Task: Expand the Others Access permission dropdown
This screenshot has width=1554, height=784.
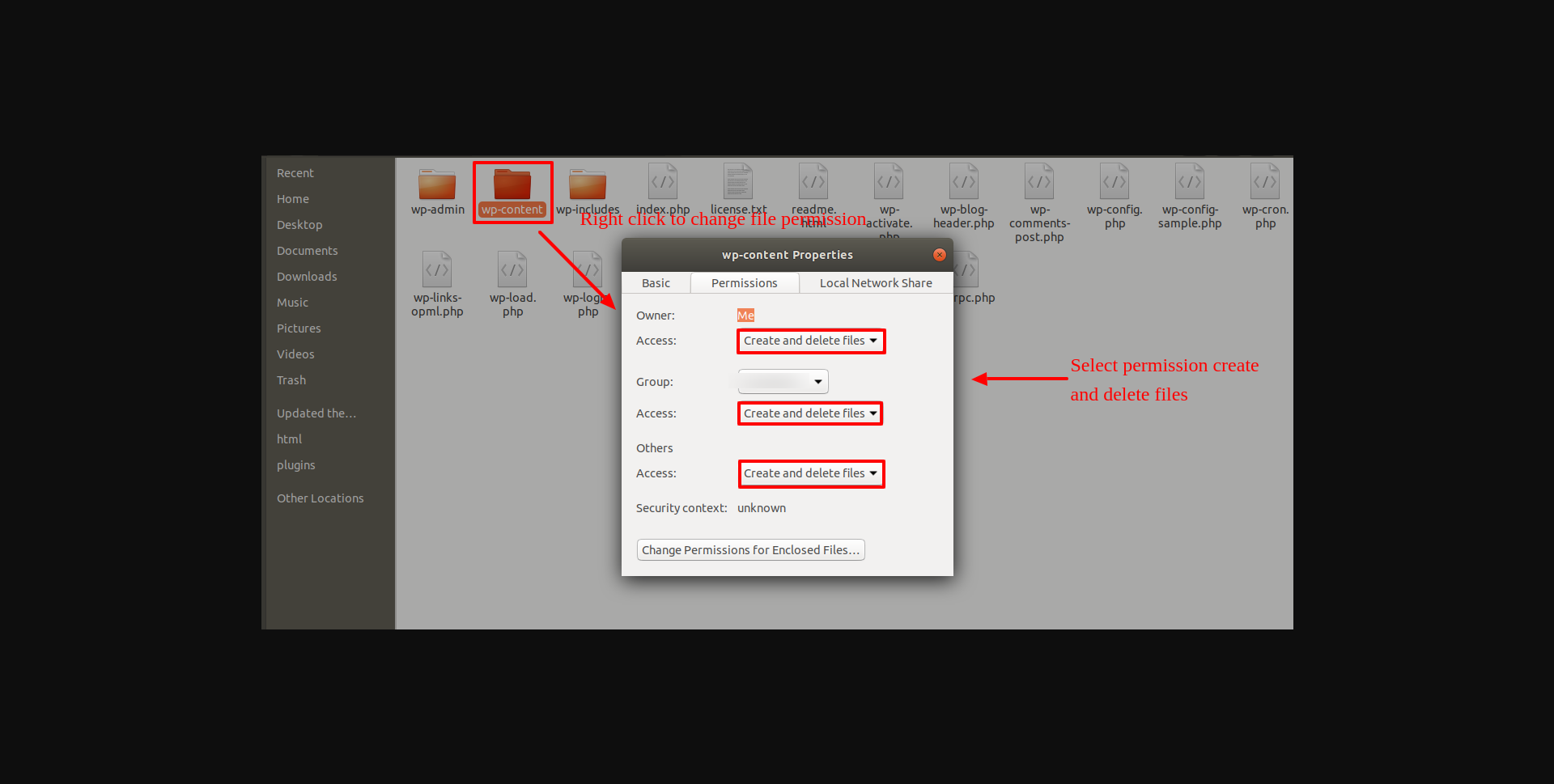Action: coord(810,473)
